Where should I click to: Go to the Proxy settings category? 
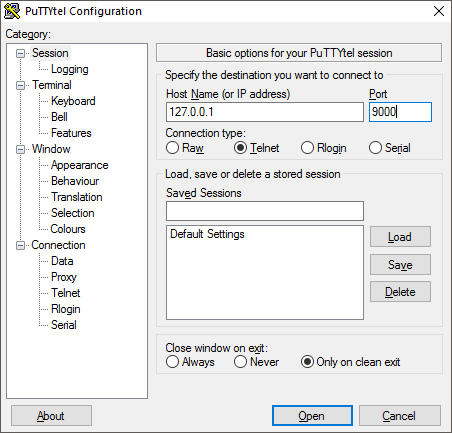(x=64, y=277)
